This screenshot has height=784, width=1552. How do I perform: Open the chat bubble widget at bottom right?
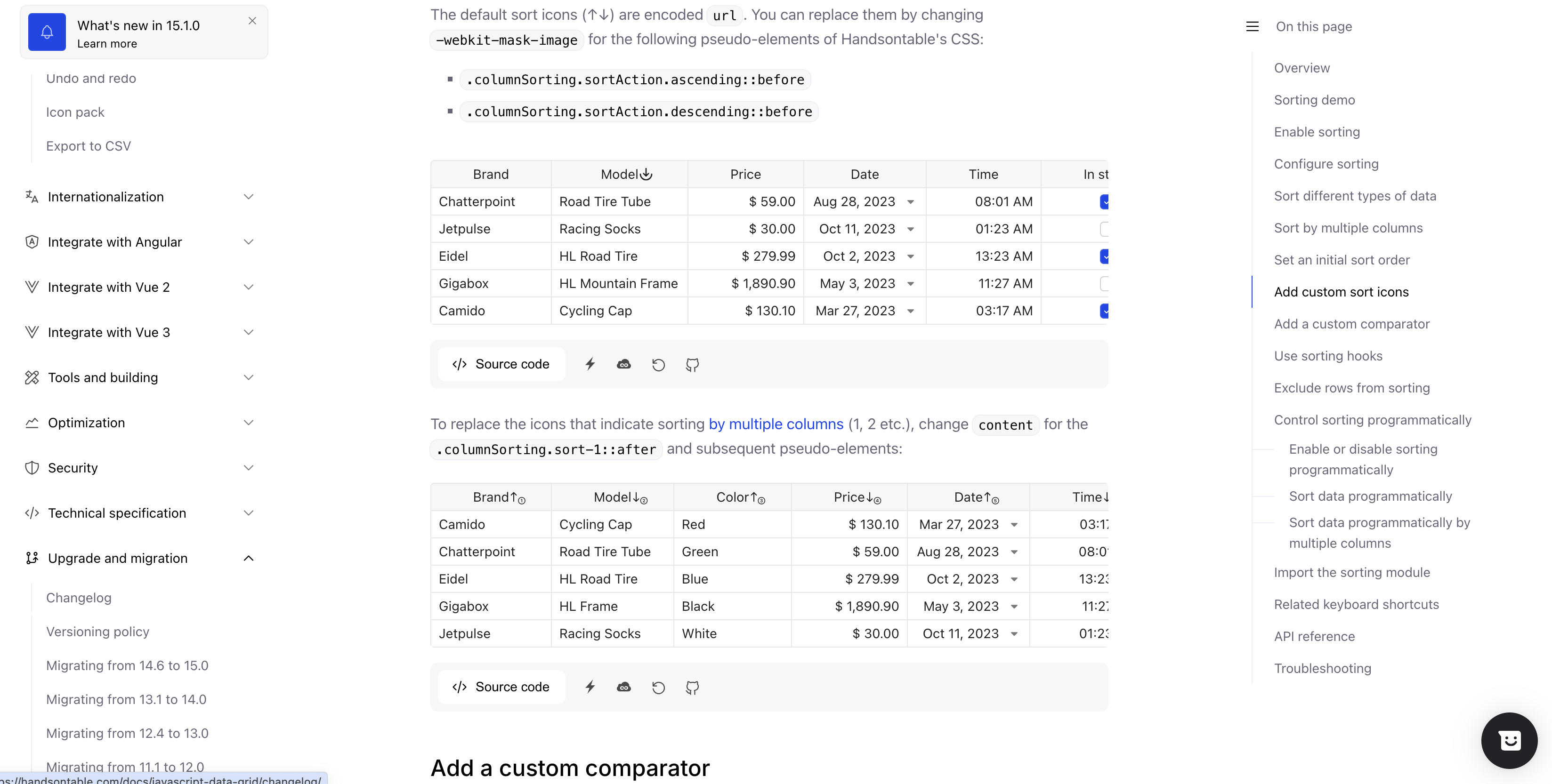pyautogui.click(x=1509, y=740)
